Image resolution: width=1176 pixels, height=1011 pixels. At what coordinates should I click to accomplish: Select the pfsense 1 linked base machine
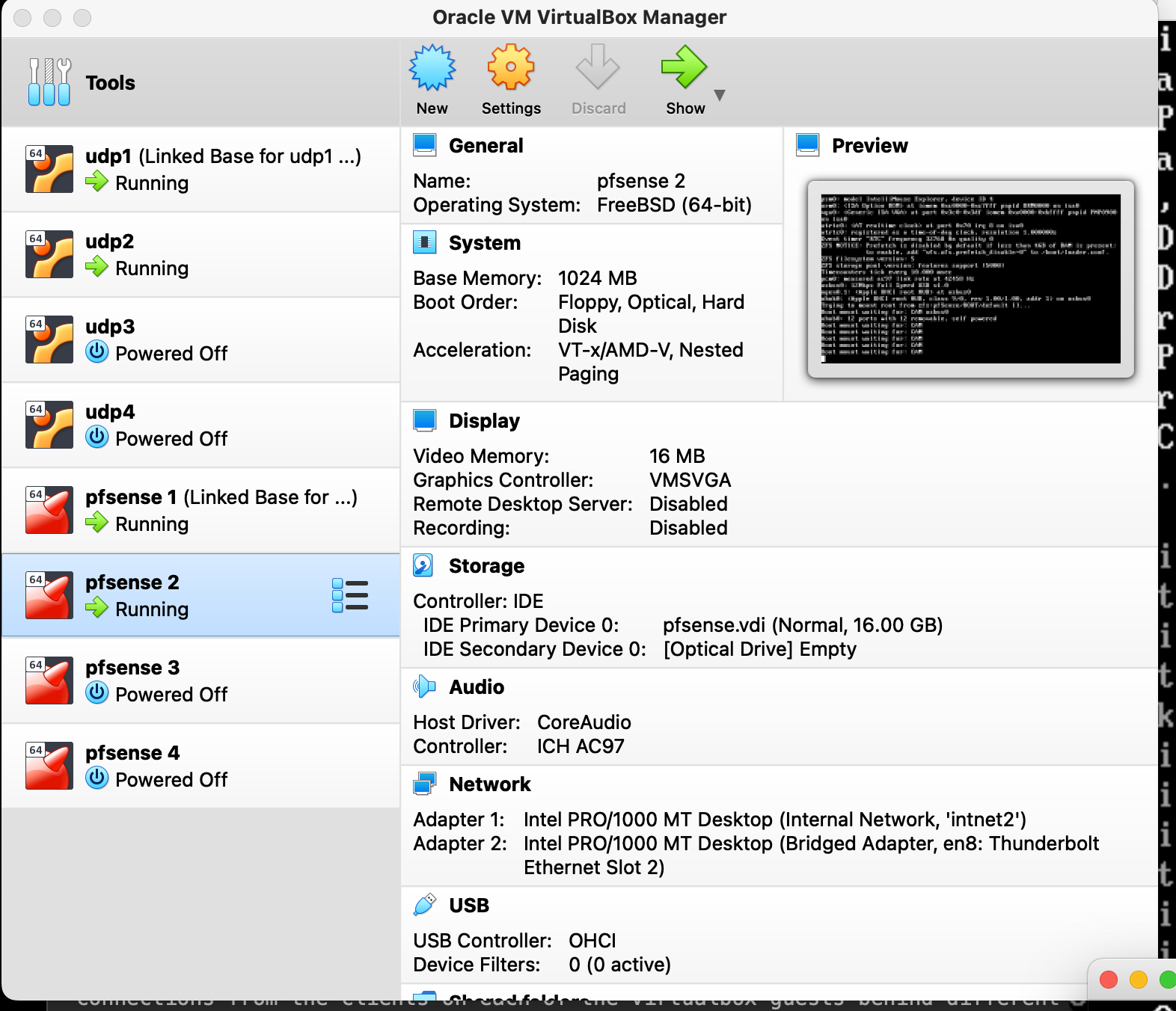pos(200,510)
